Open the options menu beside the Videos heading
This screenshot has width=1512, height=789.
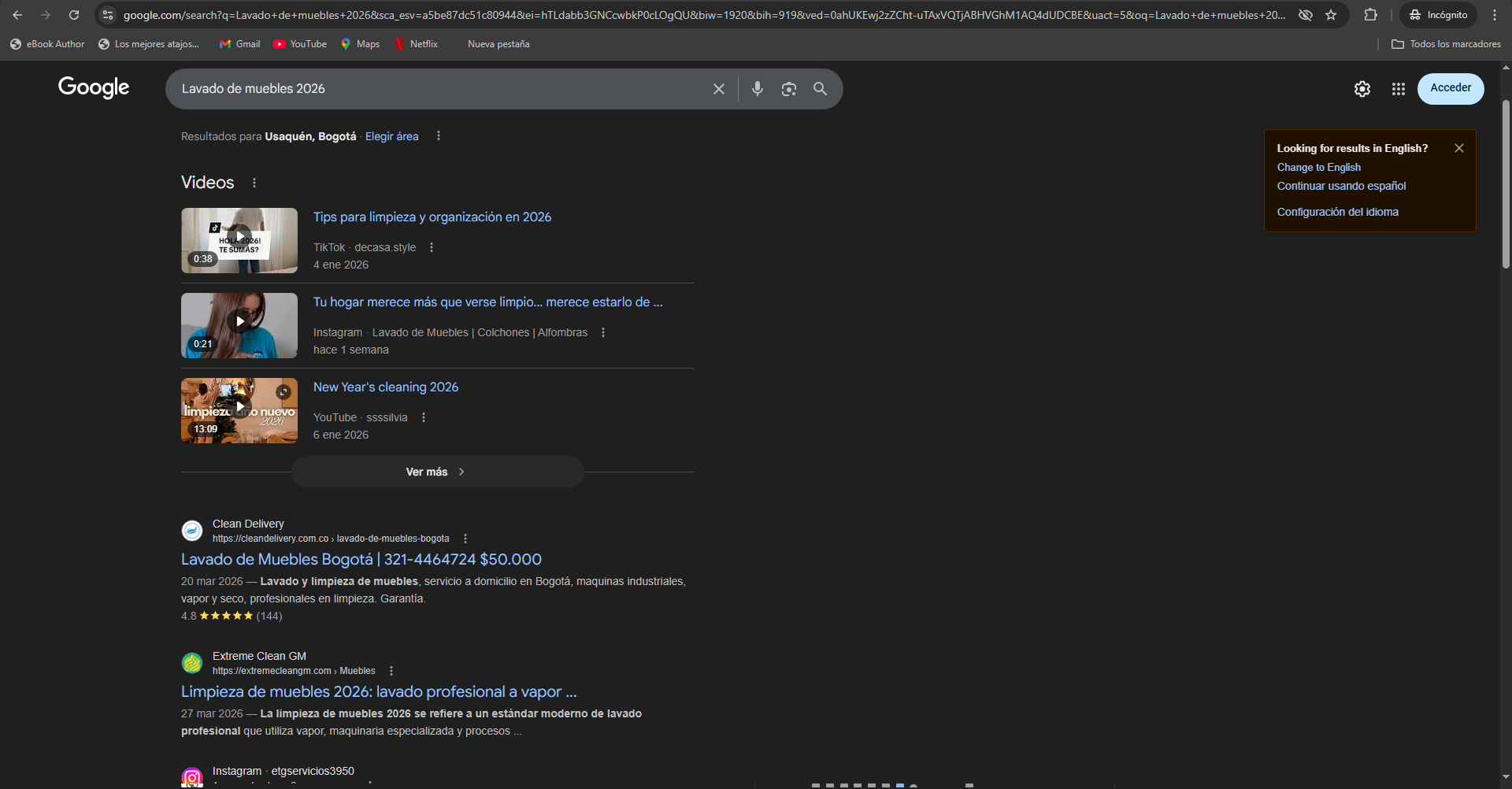point(254,182)
